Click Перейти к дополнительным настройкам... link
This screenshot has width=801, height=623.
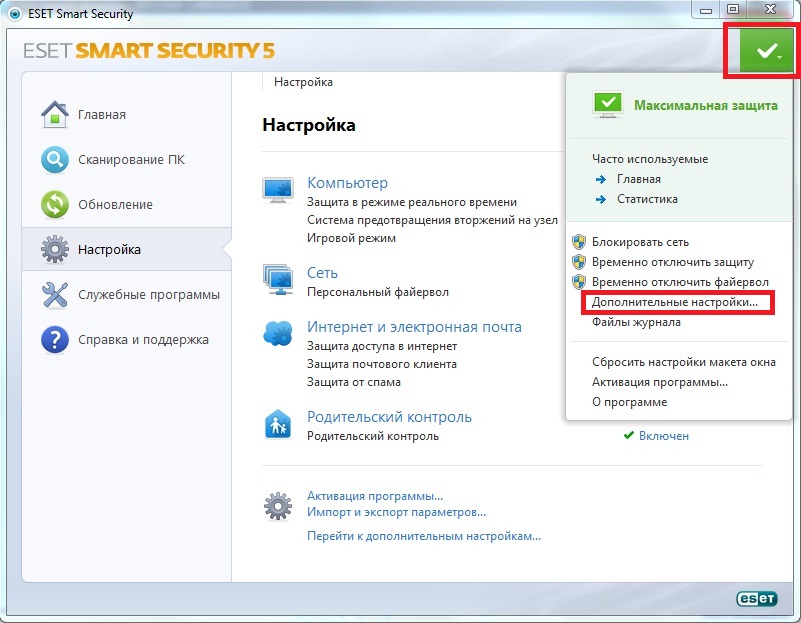click(x=424, y=536)
